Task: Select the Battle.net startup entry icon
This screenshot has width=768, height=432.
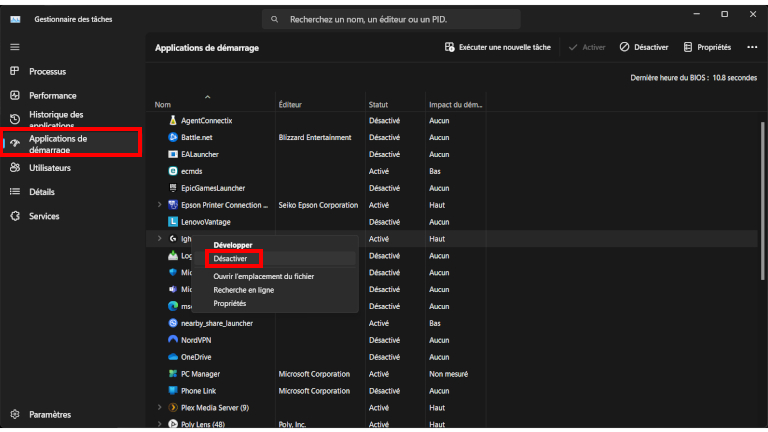Action: (x=173, y=137)
